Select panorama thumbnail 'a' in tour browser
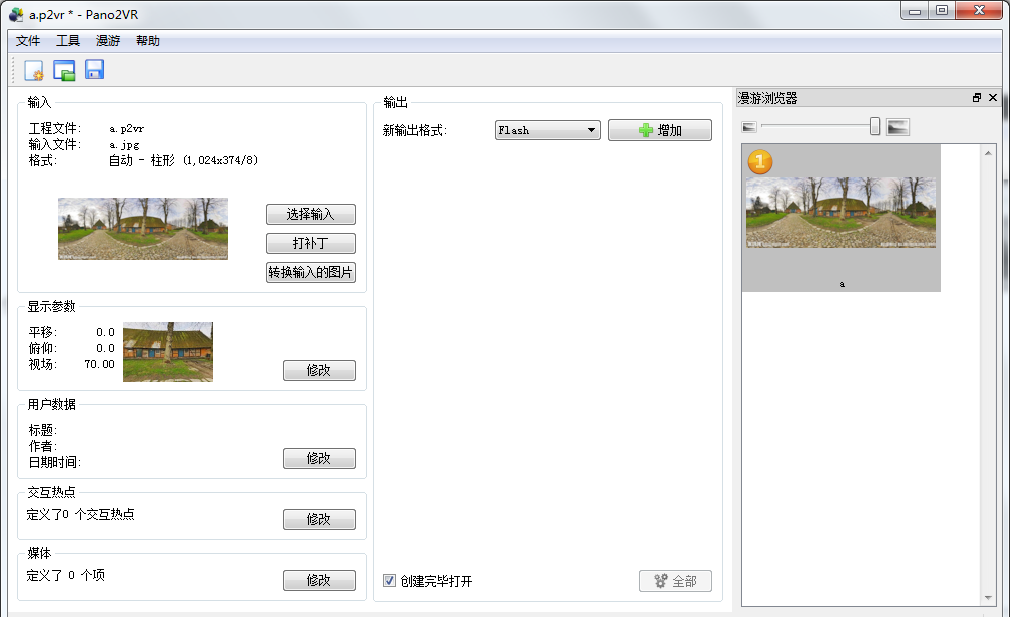 click(x=841, y=218)
